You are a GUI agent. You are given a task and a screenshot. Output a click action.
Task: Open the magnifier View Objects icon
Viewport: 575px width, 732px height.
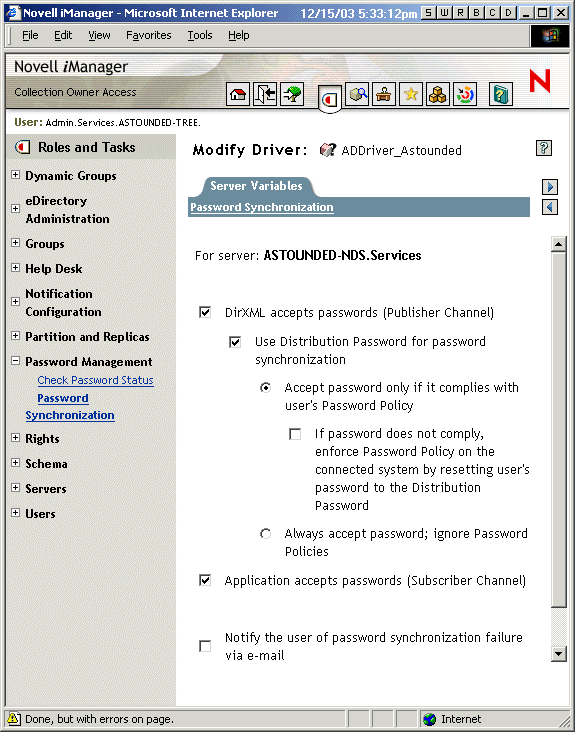[357, 94]
